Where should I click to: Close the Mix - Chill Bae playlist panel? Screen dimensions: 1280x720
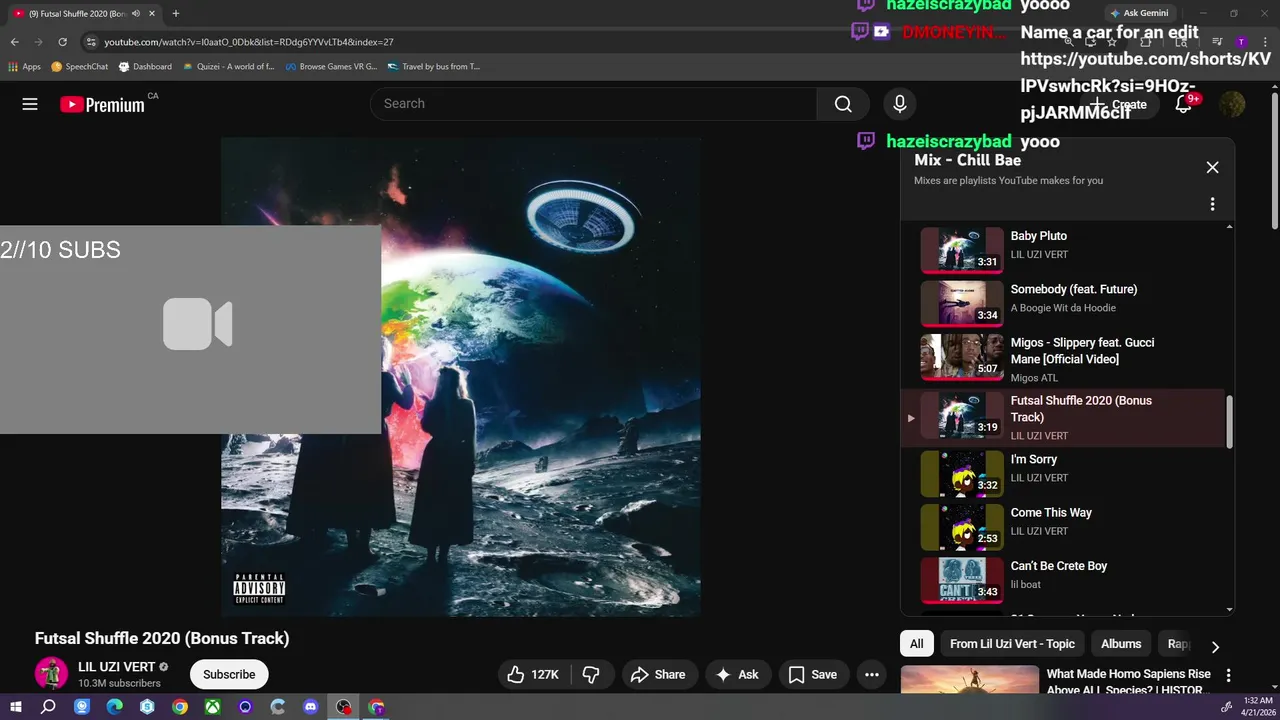(1212, 168)
